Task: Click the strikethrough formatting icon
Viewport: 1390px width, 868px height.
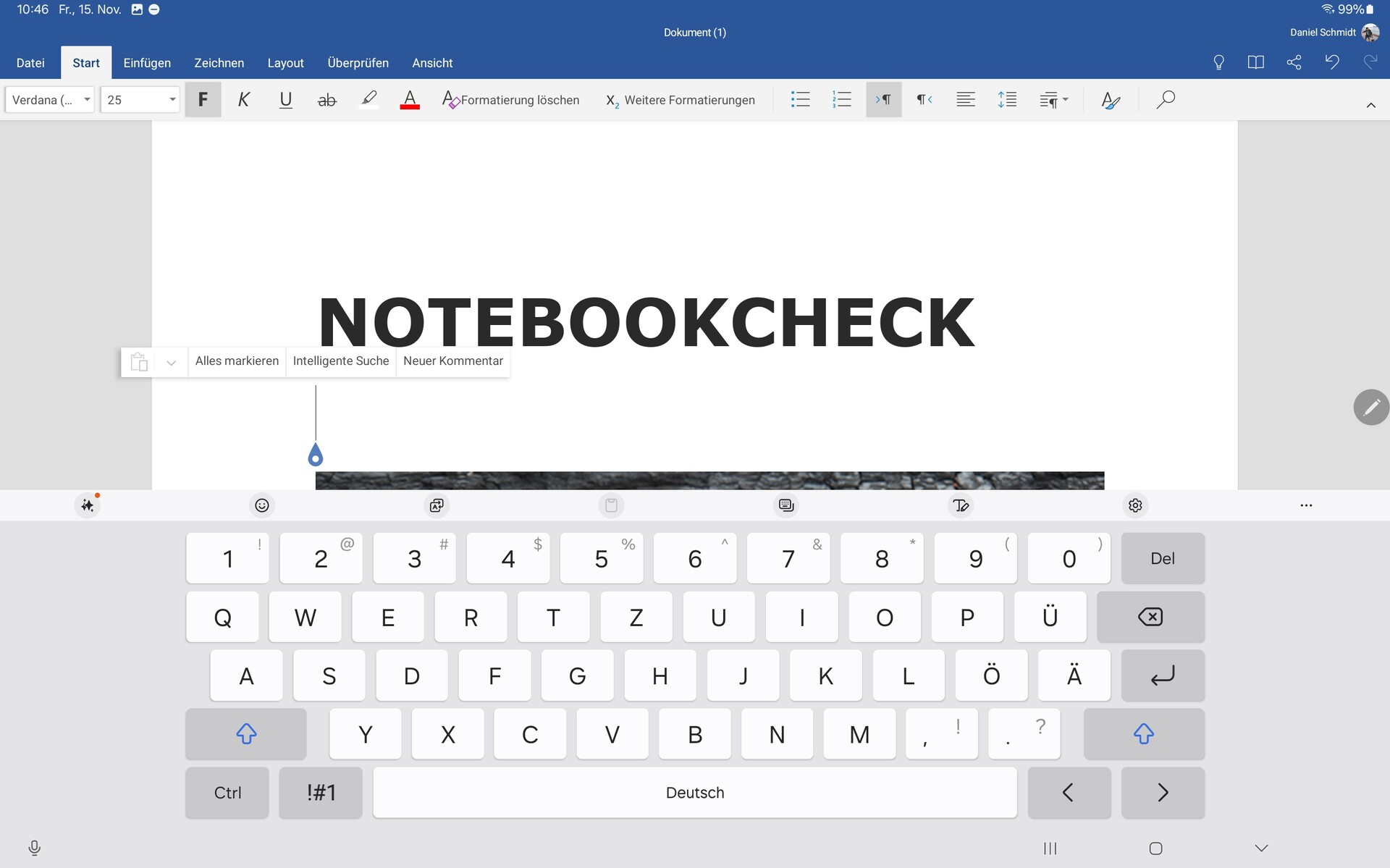Action: [327, 100]
